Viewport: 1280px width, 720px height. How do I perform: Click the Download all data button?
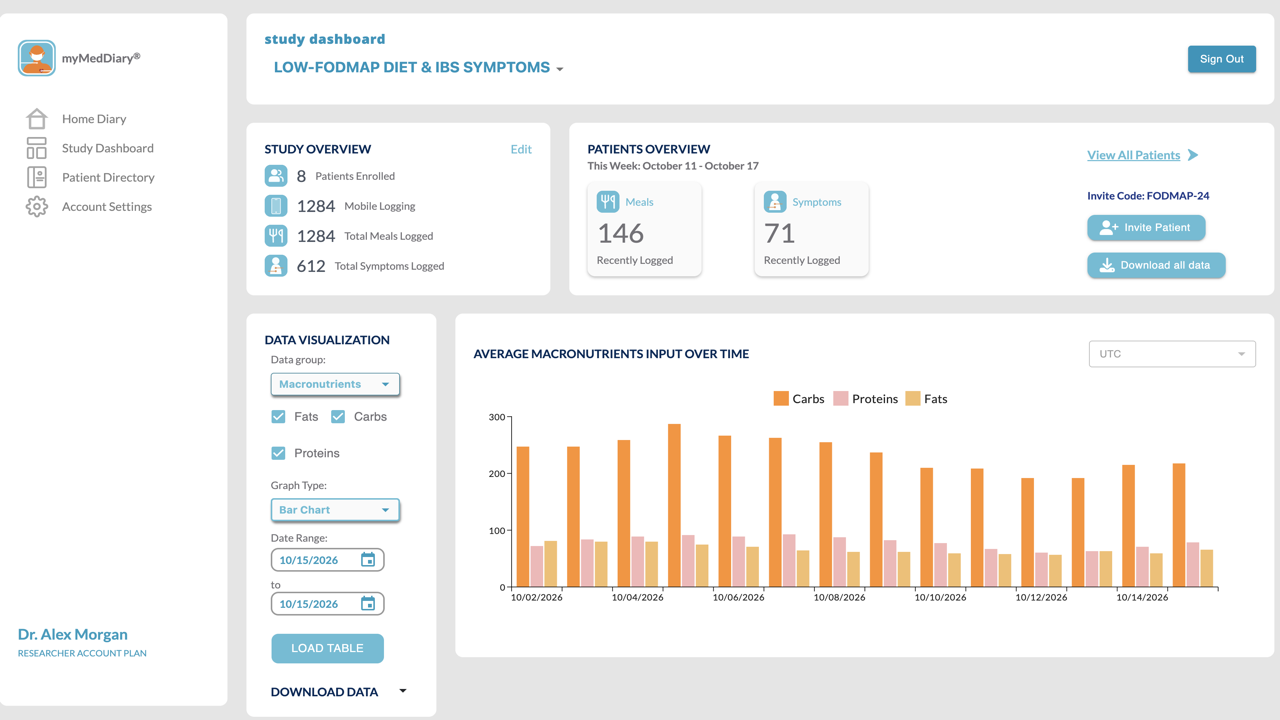[x=1156, y=265]
